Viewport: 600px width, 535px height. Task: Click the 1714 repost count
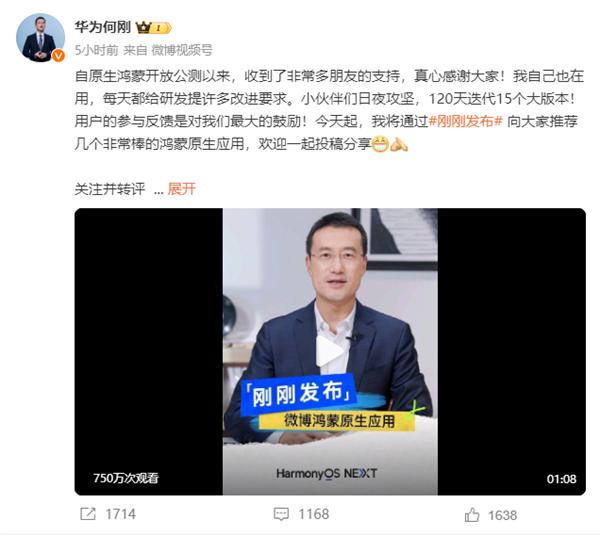coord(121,514)
